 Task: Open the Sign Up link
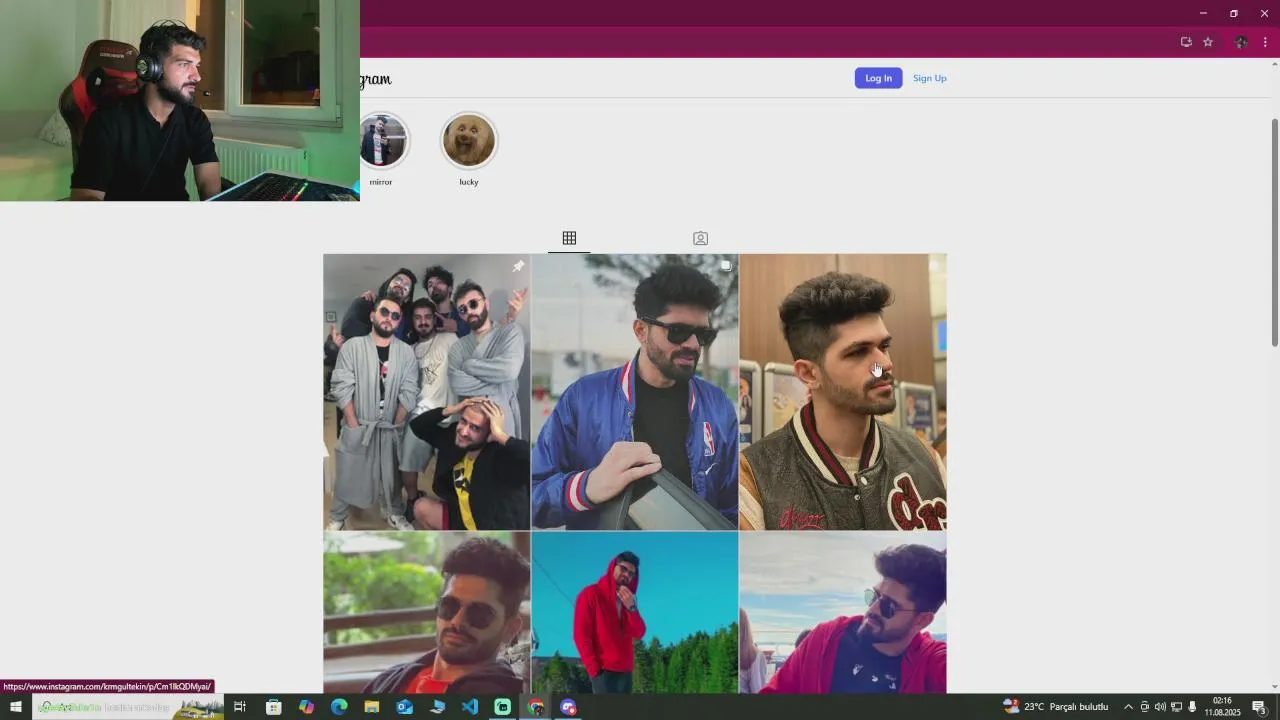[x=929, y=78]
